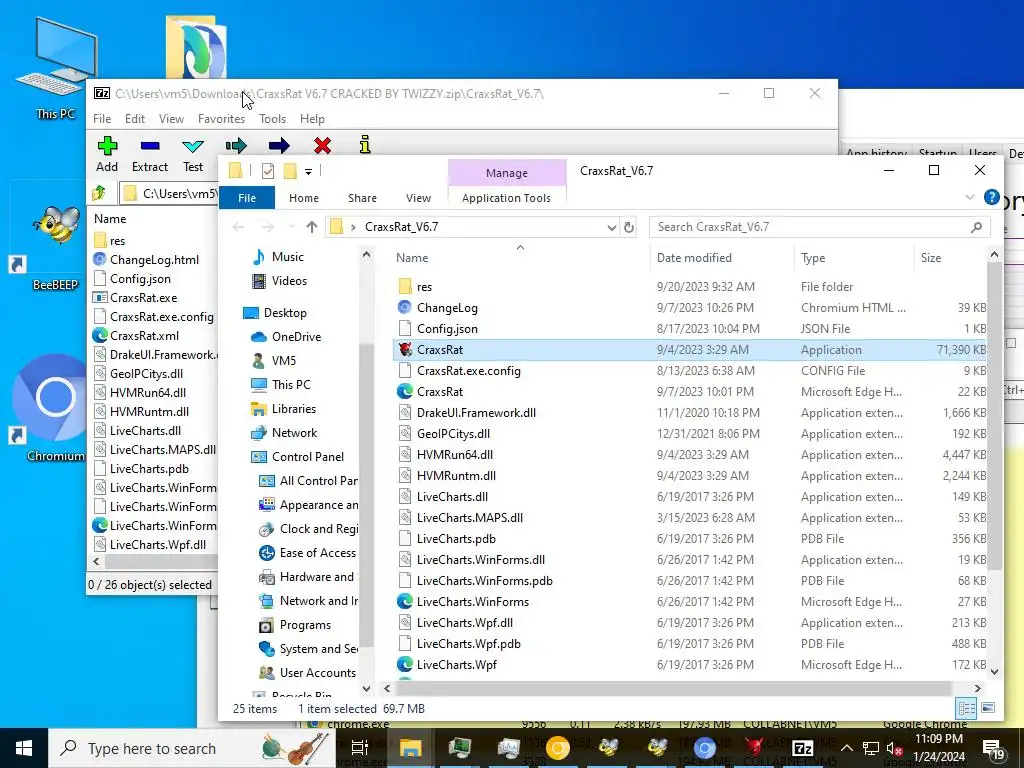Click the red X Delete icon in 7-Zip
This screenshot has width=1024, height=768.
322,146
